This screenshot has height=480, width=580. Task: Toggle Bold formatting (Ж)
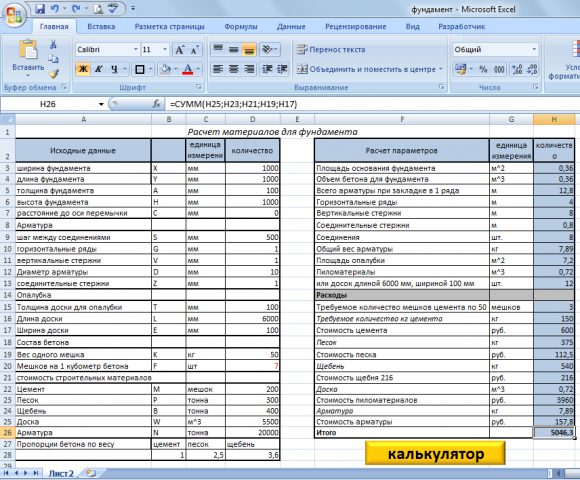click(83, 69)
